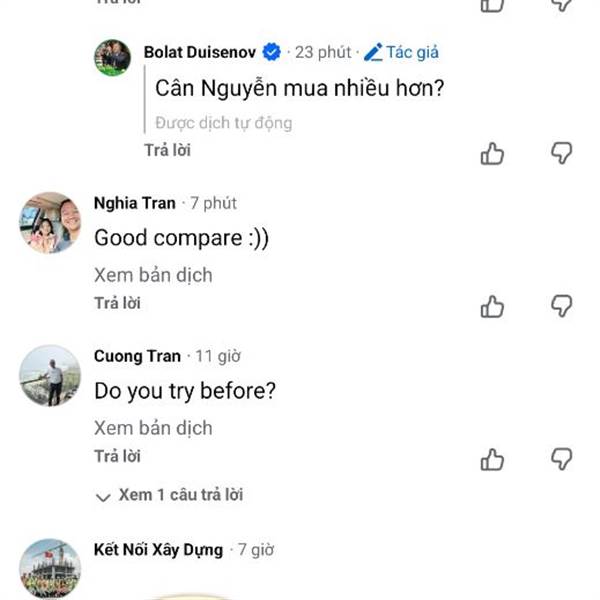Click the verified badge next to Bolat Duisenov
The width and height of the screenshot is (600, 600).
click(x=271, y=52)
